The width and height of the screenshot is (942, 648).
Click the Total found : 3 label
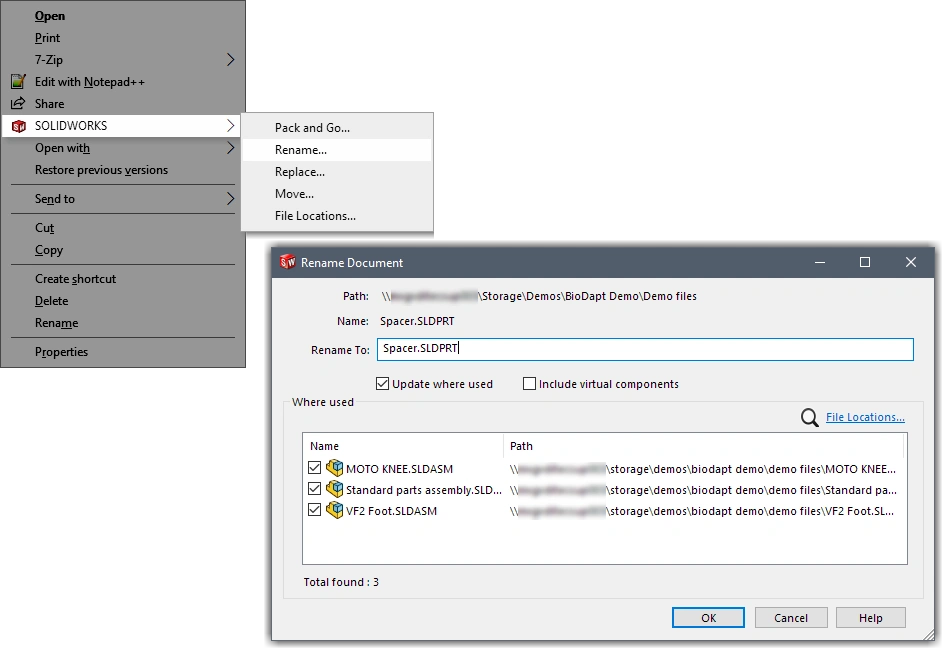(x=341, y=582)
